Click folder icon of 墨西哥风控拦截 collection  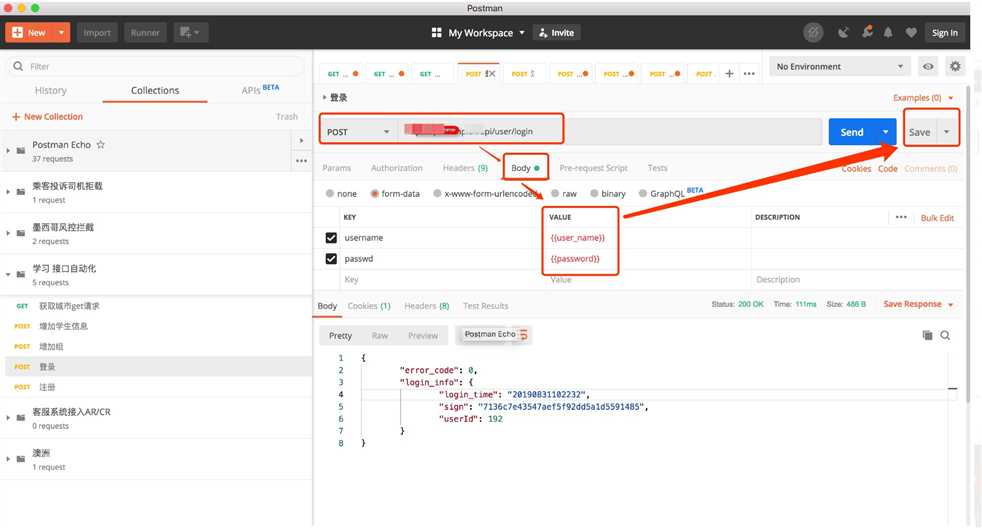click(21, 233)
